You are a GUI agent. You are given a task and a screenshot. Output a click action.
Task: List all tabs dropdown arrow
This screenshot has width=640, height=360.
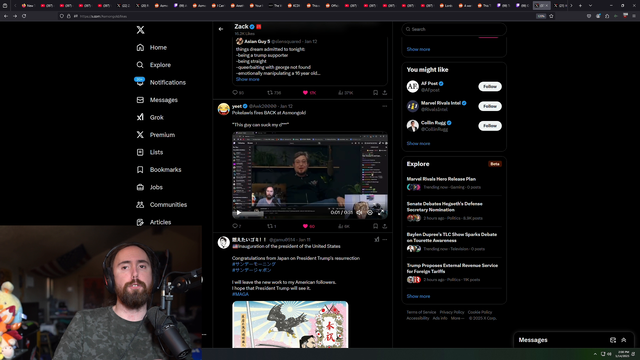[590, 5]
